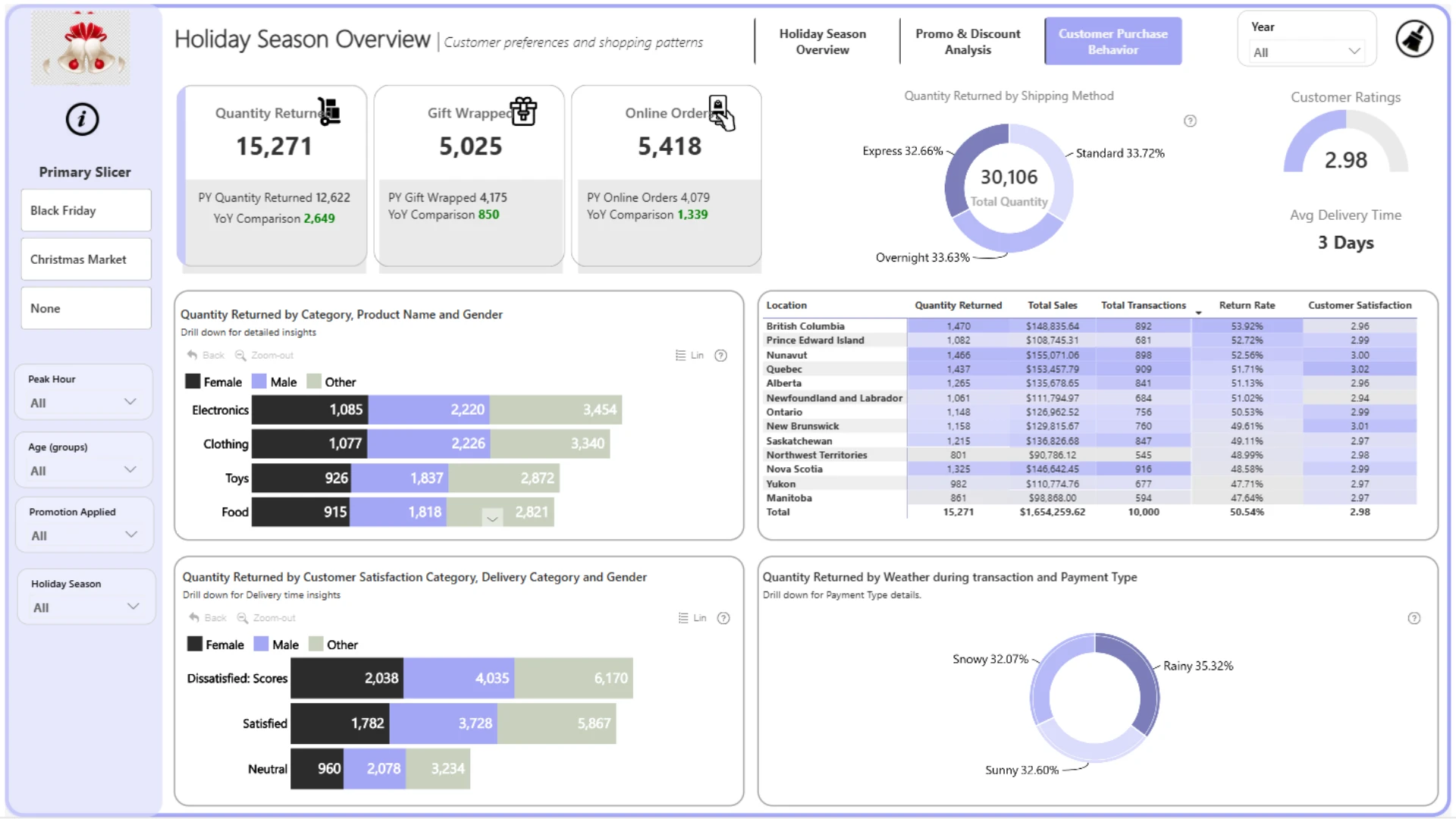Select Toys Other bar 2,872
Image resolution: width=1456 pixels, height=819 pixels.
point(504,478)
